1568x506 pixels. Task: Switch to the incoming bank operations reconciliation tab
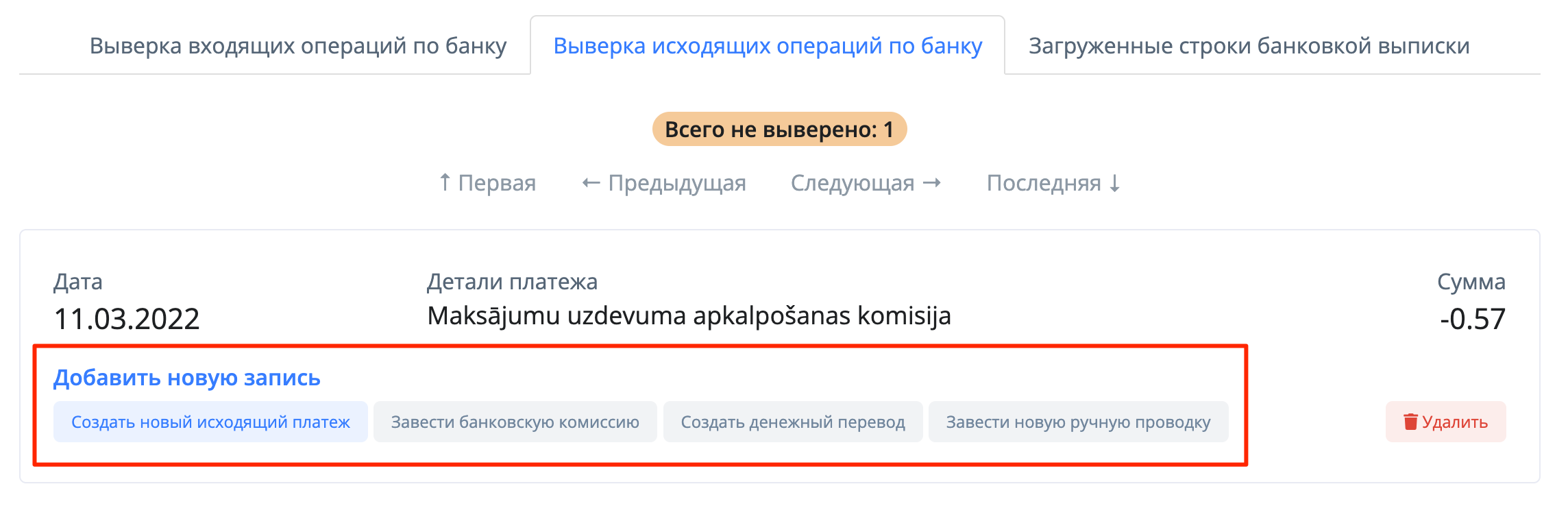pyautogui.click(x=298, y=46)
